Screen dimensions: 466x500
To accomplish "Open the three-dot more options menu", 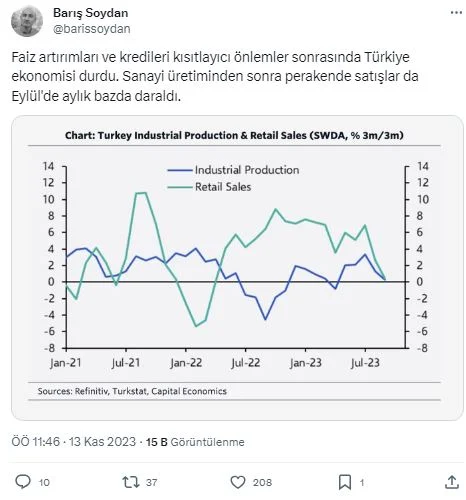I will 456,13.
